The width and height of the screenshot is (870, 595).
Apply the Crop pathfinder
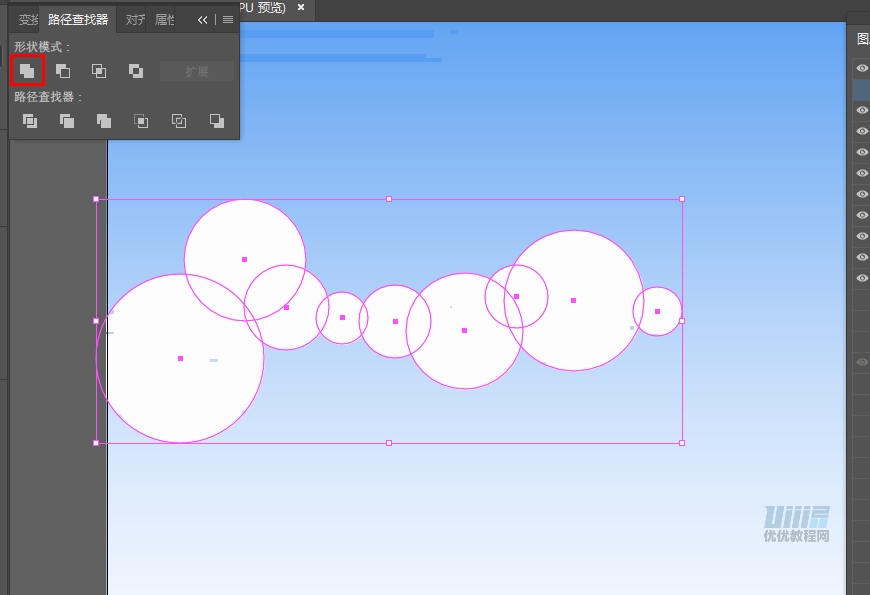(141, 121)
